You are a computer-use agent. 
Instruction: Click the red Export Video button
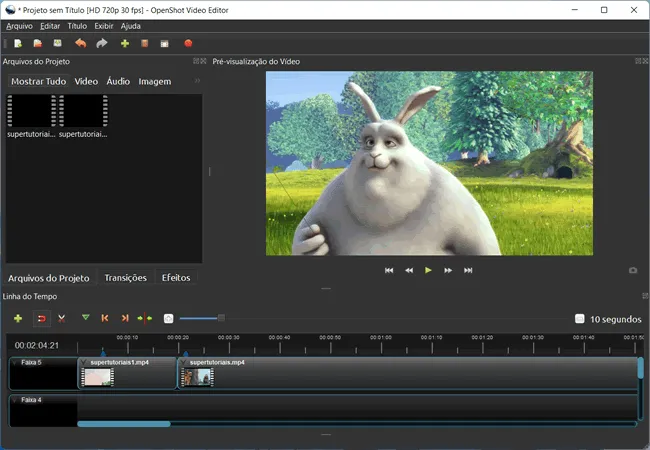[x=188, y=43]
